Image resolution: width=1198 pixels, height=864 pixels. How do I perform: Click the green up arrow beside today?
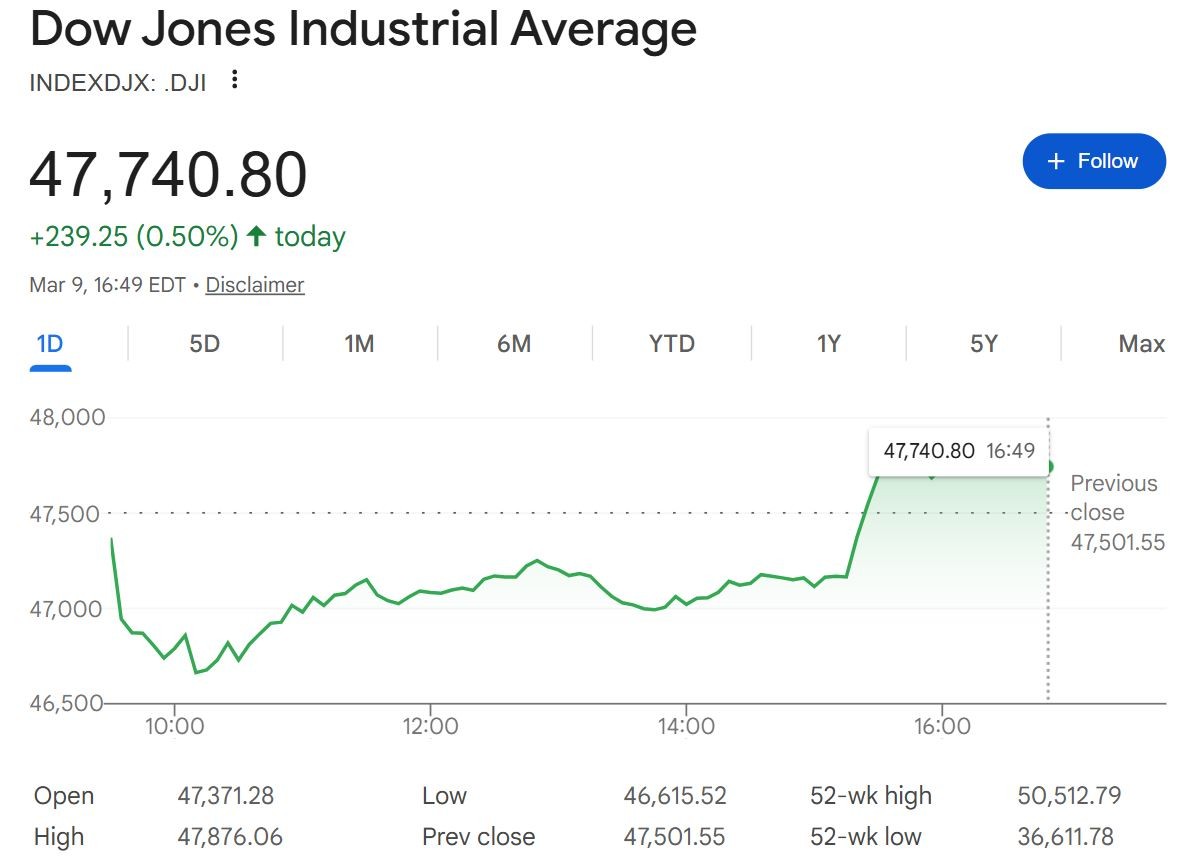point(257,236)
